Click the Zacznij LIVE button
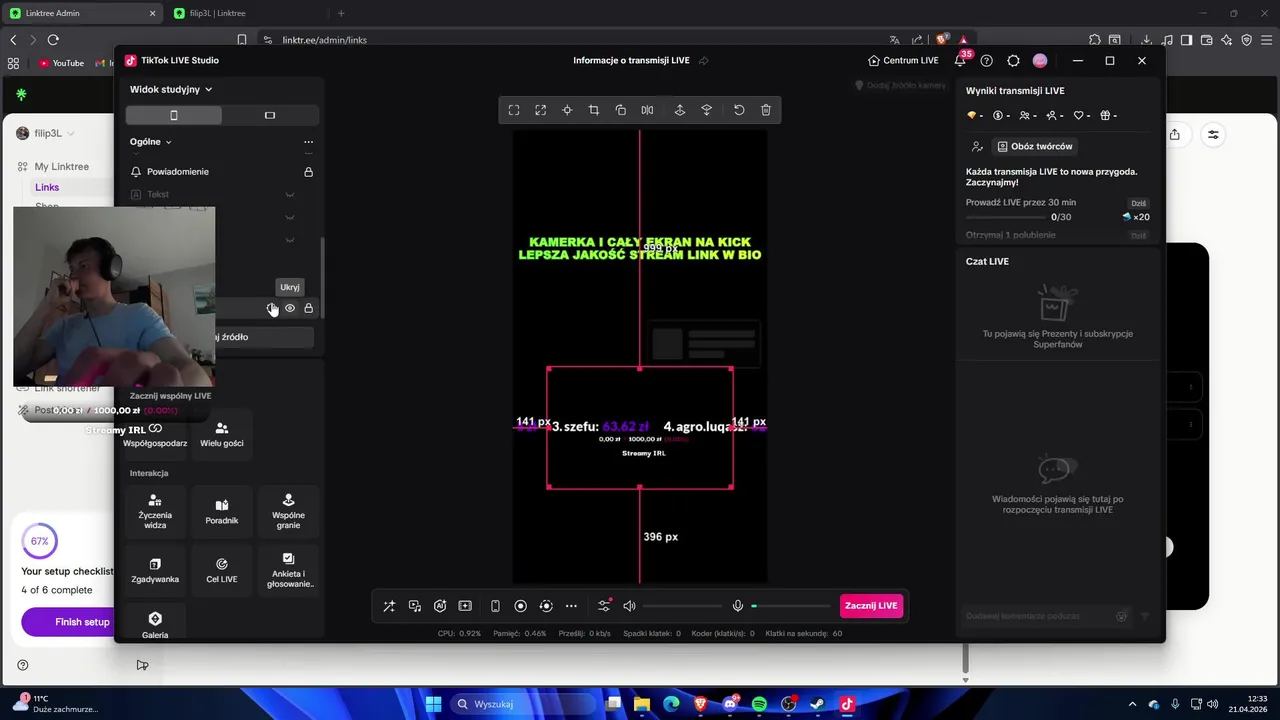Screen dimensions: 1280x720 click(x=871, y=606)
